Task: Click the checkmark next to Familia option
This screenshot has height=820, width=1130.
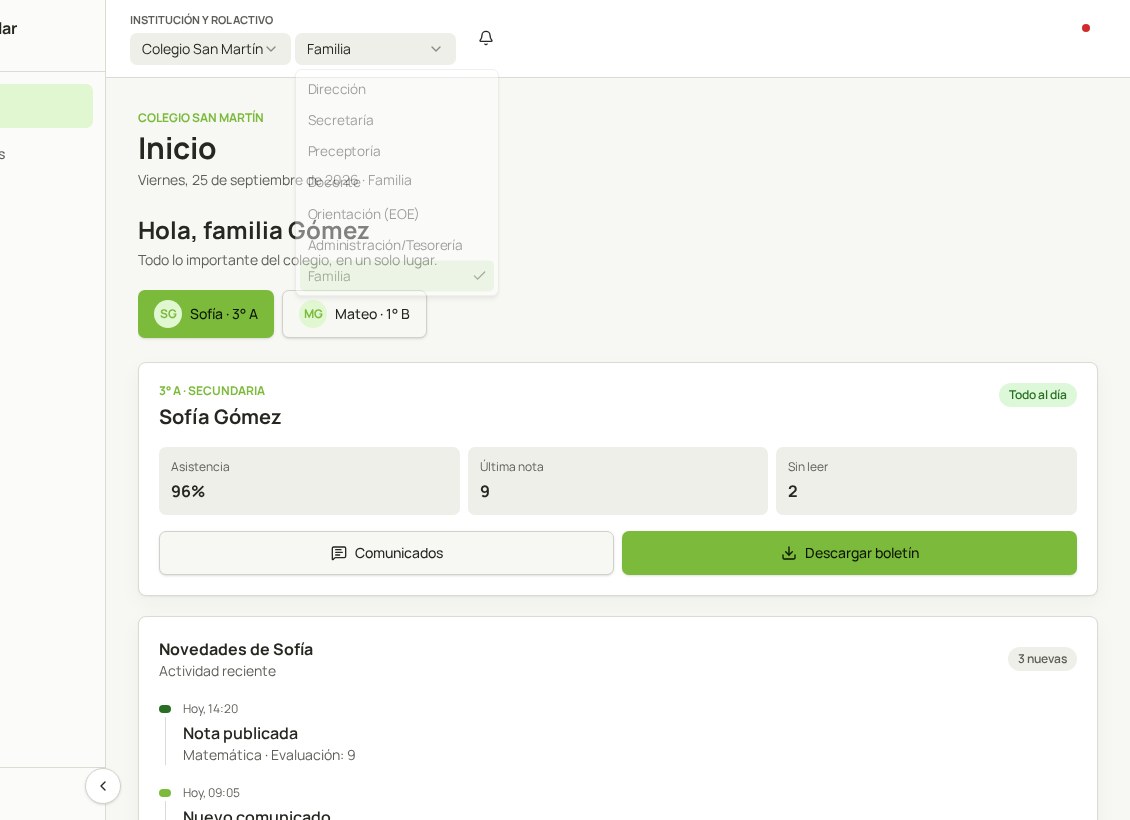Action: pos(479,276)
